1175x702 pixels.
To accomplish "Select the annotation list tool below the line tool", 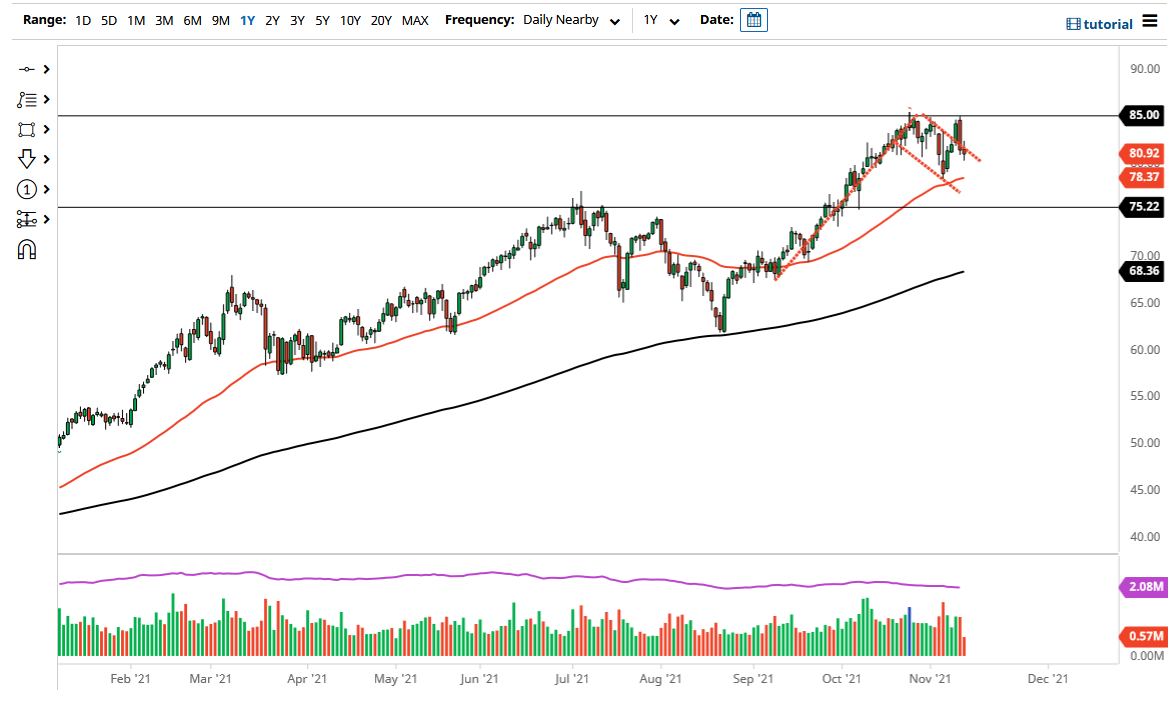I will click(x=28, y=99).
